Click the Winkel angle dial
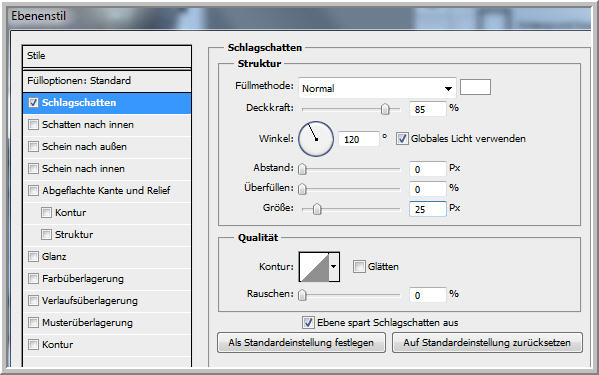The image size is (599, 375). pyautogui.click(x=316, y=139)
